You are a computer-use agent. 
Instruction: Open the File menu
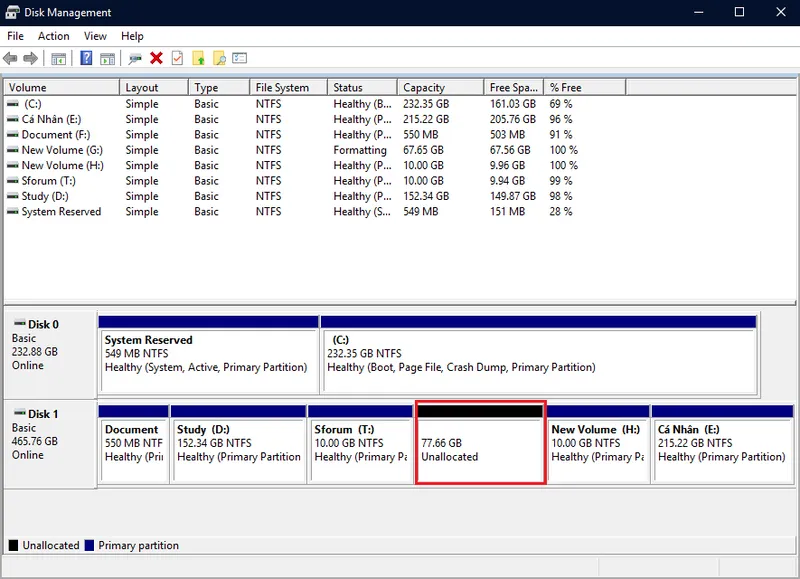(15, 36)
